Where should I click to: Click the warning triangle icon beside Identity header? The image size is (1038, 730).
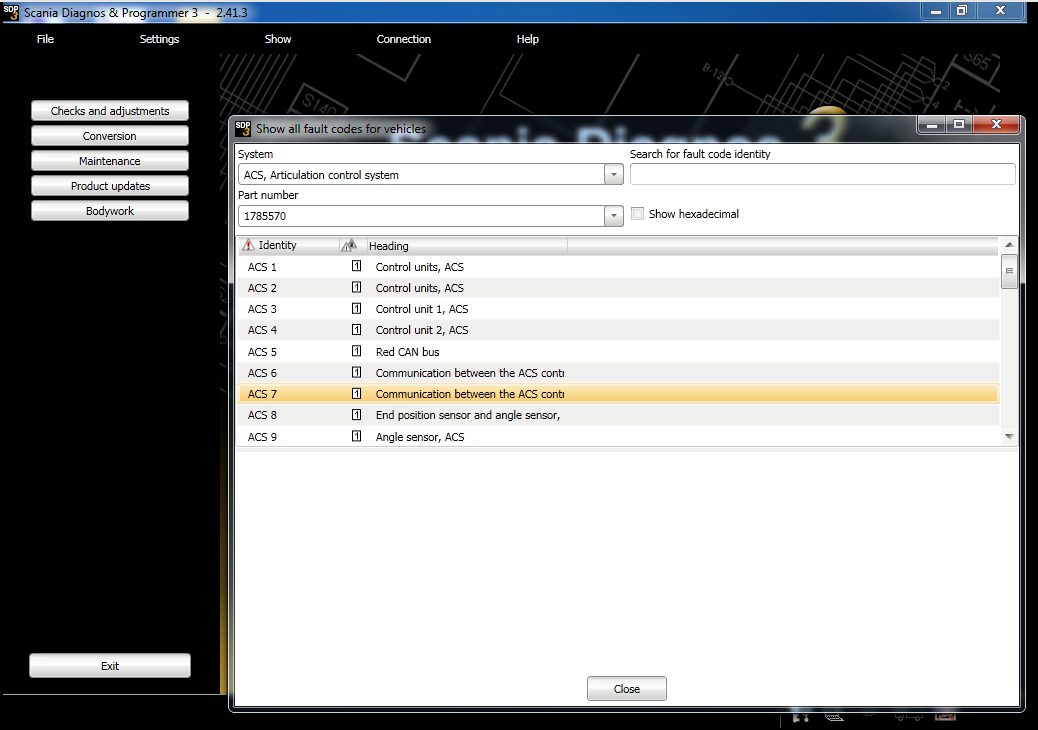click(x=248, y=245)
